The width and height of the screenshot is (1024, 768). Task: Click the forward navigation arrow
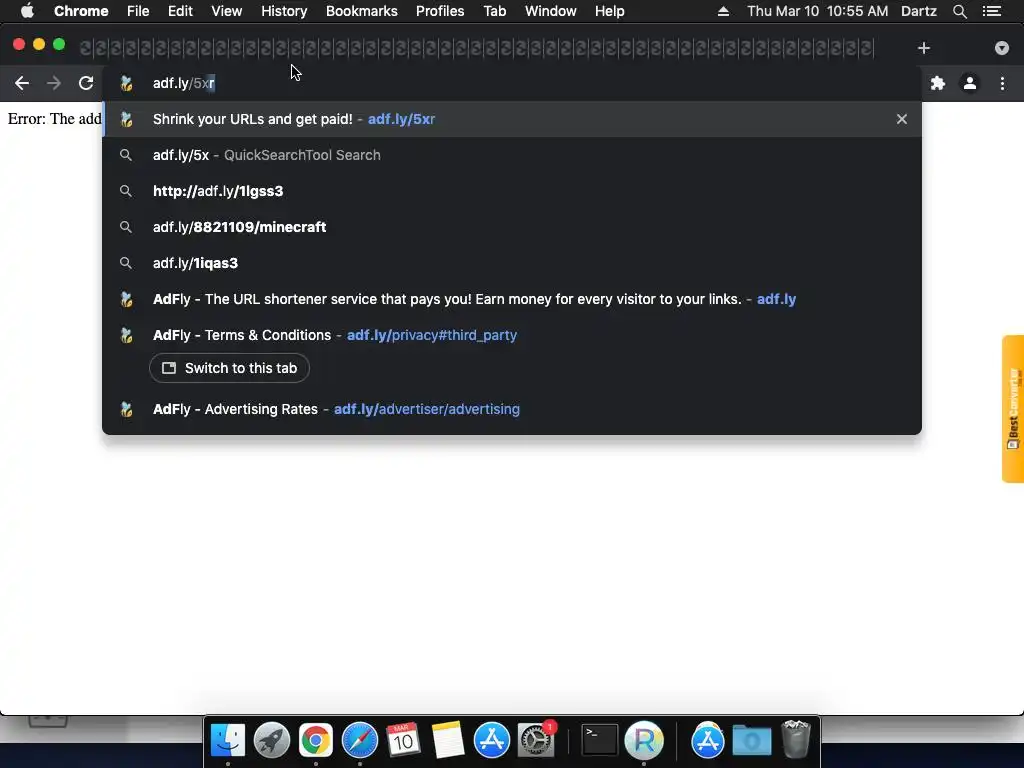click(x=54, y=83)
